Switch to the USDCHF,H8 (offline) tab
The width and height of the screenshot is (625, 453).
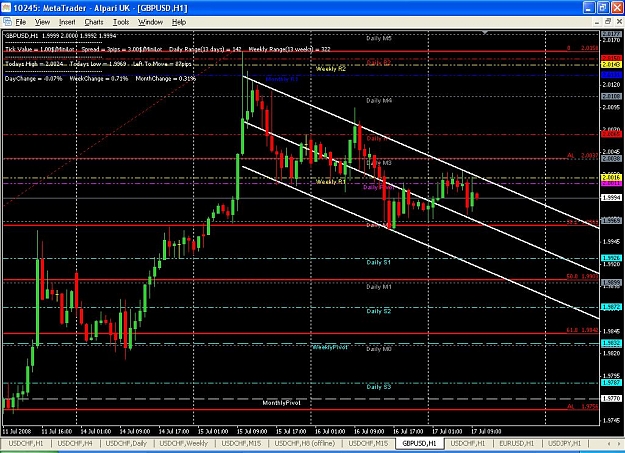click(305, 443)
